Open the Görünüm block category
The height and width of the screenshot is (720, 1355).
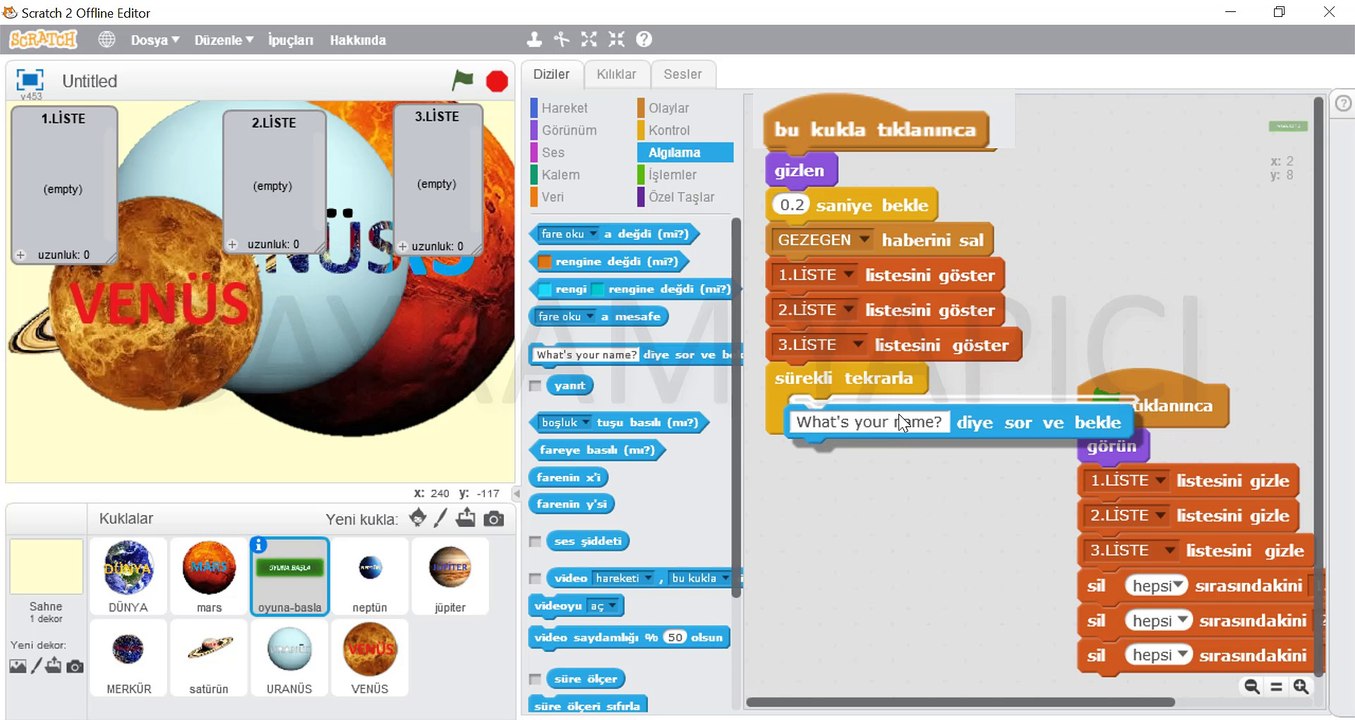pyautogui.click(x=569, y=130)
